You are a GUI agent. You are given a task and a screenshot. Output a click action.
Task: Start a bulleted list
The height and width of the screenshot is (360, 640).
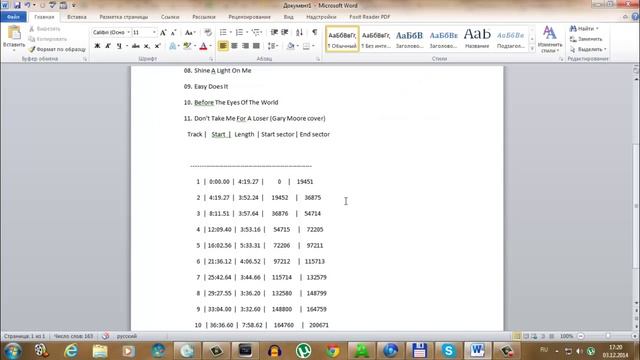pyautogui.click(x=223, y=32)
